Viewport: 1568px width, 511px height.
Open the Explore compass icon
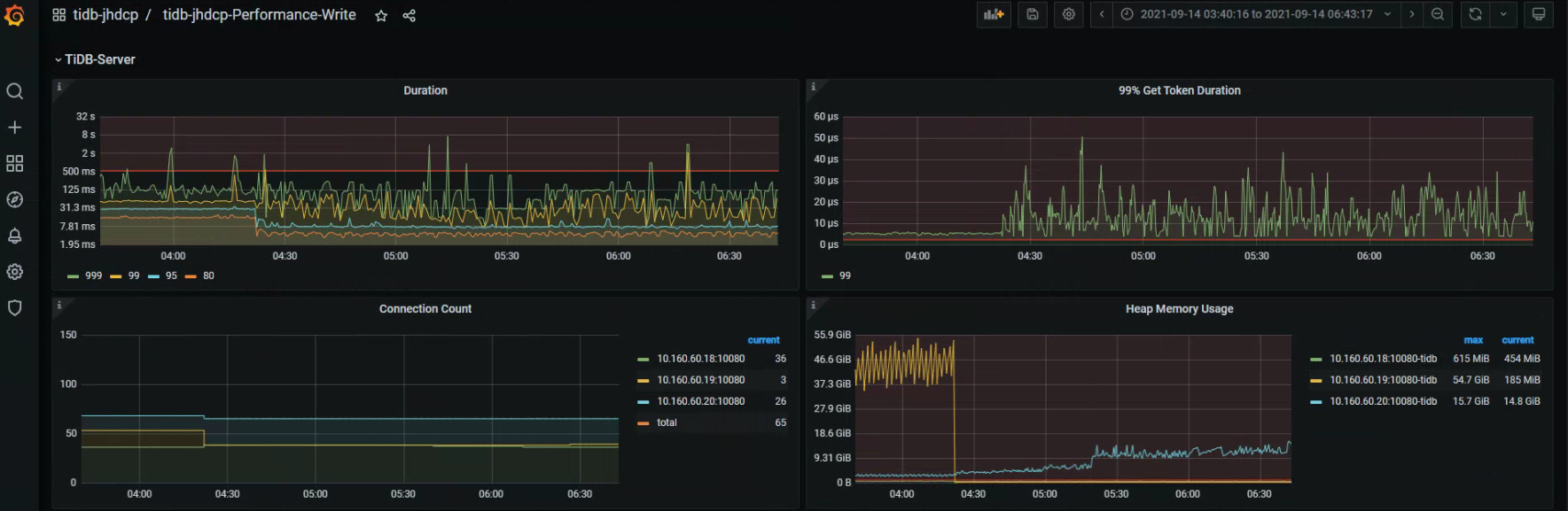point(14,200)
